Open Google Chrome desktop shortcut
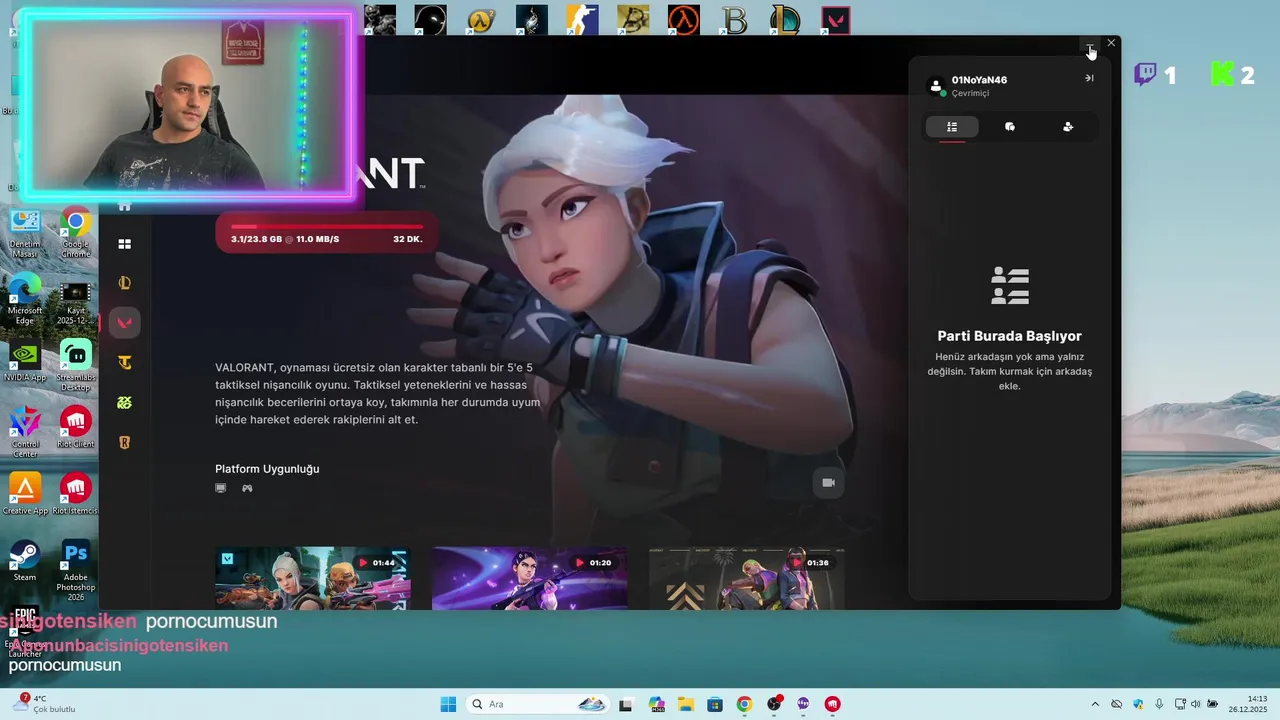The height and width of the screenshot is (720, 1280). [x=76, y=232]
